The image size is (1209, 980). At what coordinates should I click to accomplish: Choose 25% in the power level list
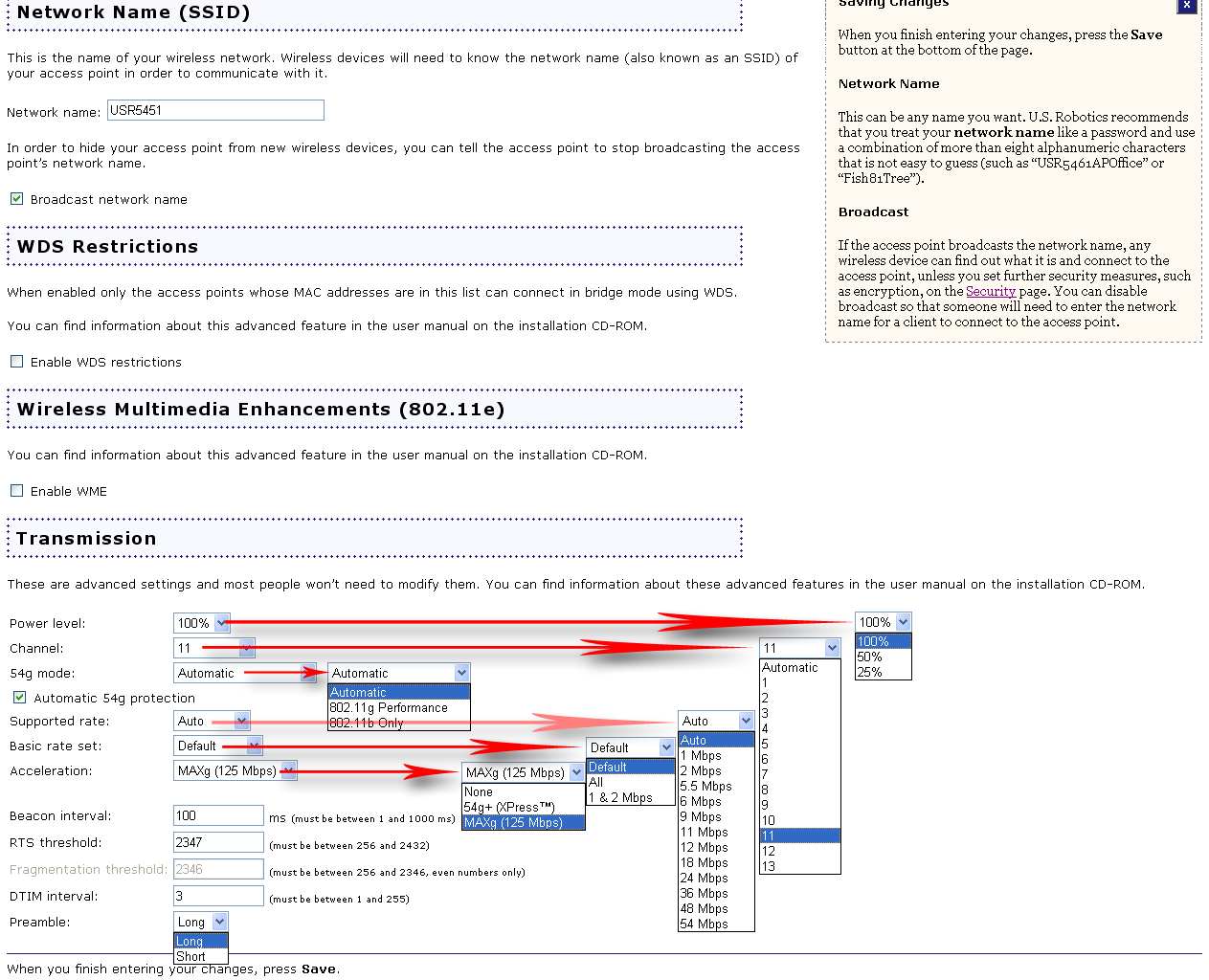tap(883, 672)
